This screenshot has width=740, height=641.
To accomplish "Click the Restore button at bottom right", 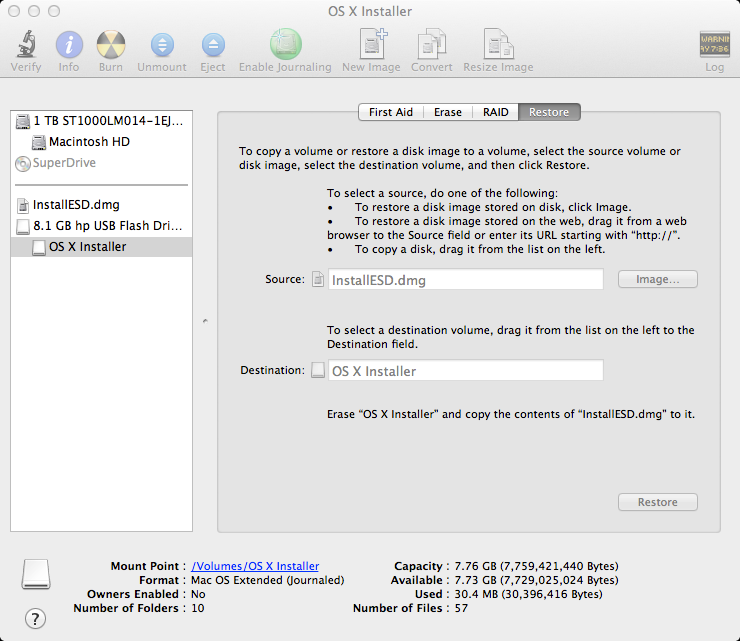I will [x=657, y=502].
